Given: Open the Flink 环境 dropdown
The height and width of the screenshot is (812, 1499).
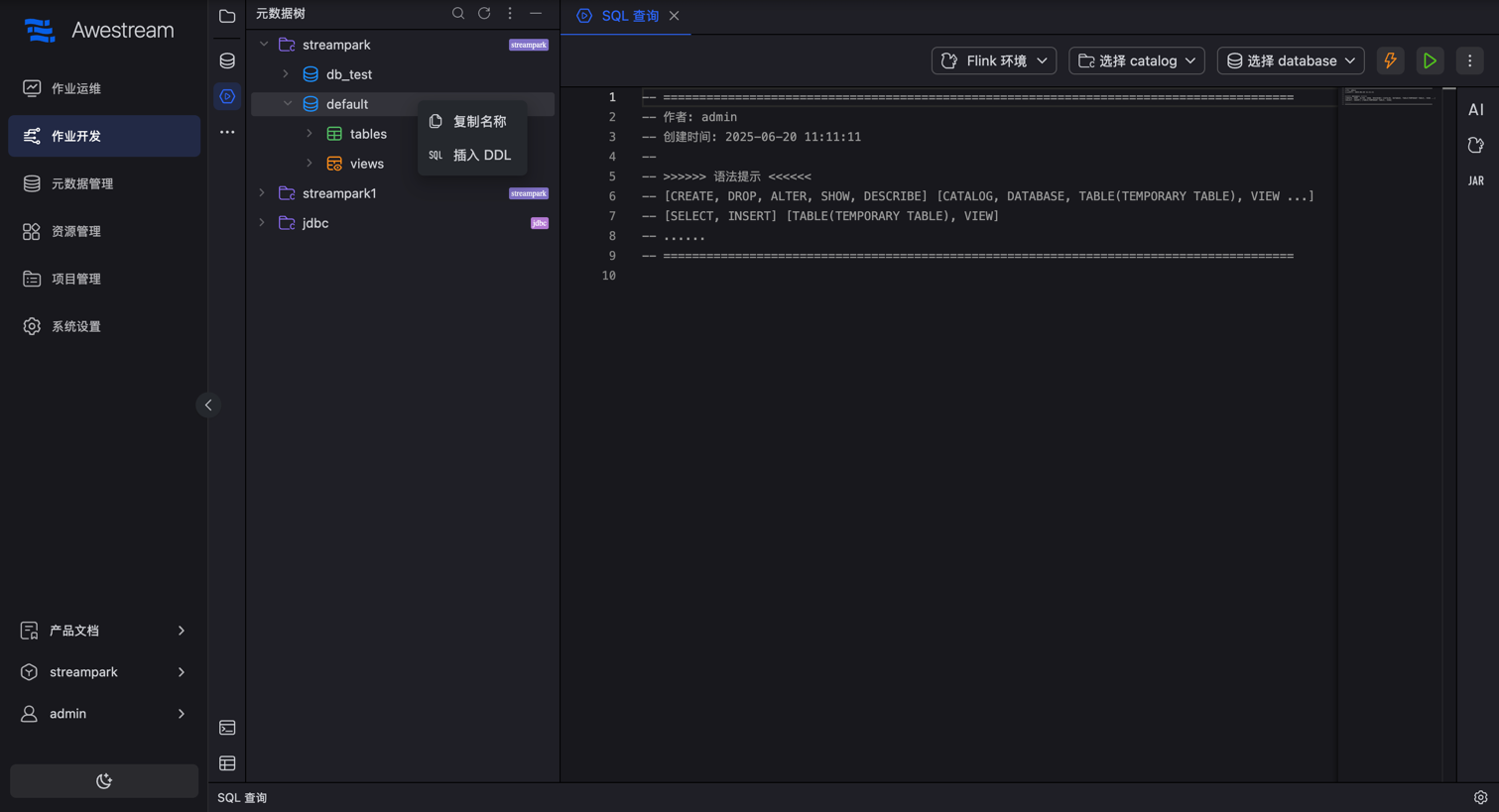Looking at the screenshot, I should click(x=993, y=60).
